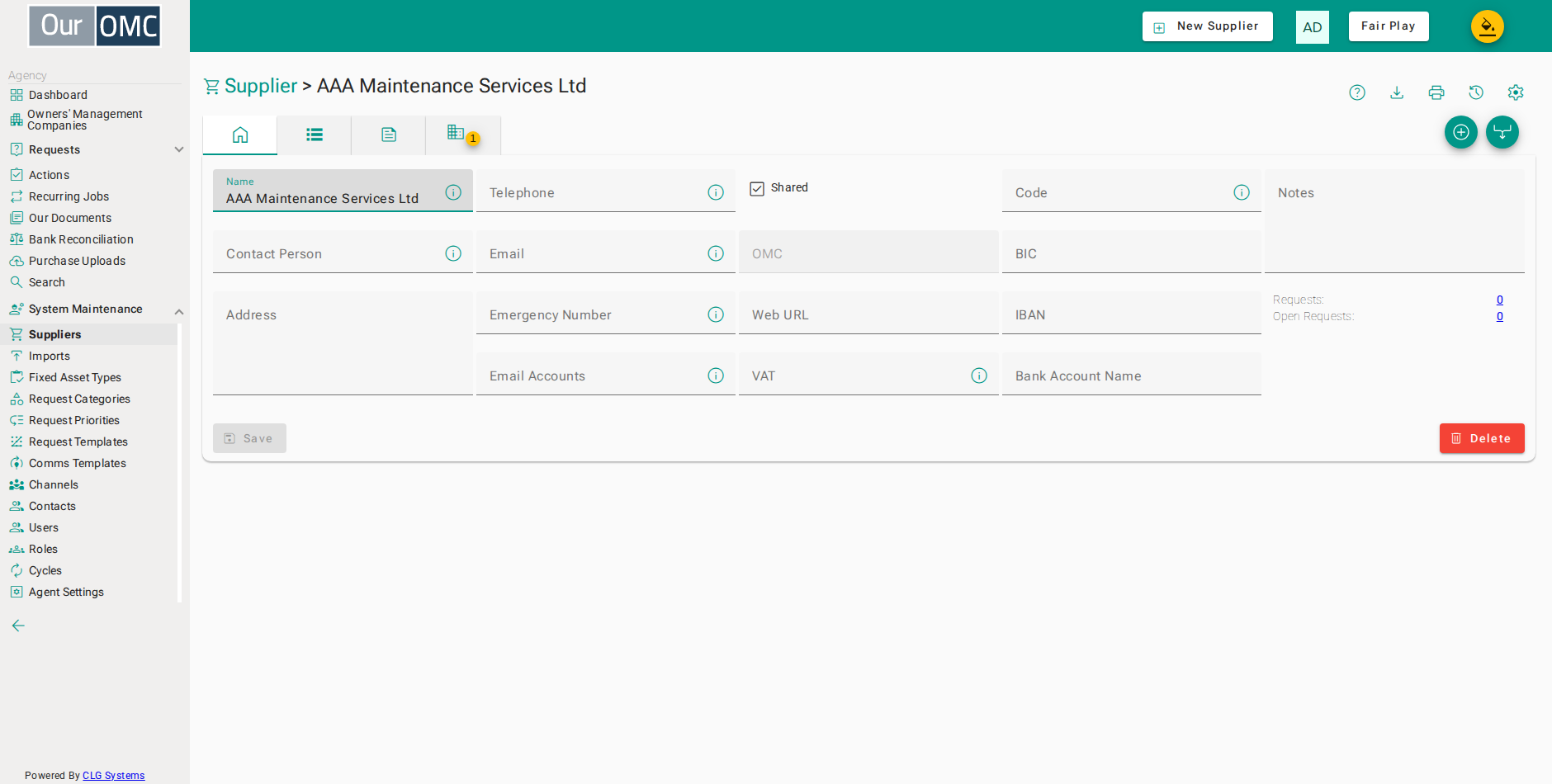This screenshot has width=1552, height=784.
Task: Click into the Notes field
Action: (1394, 221)
